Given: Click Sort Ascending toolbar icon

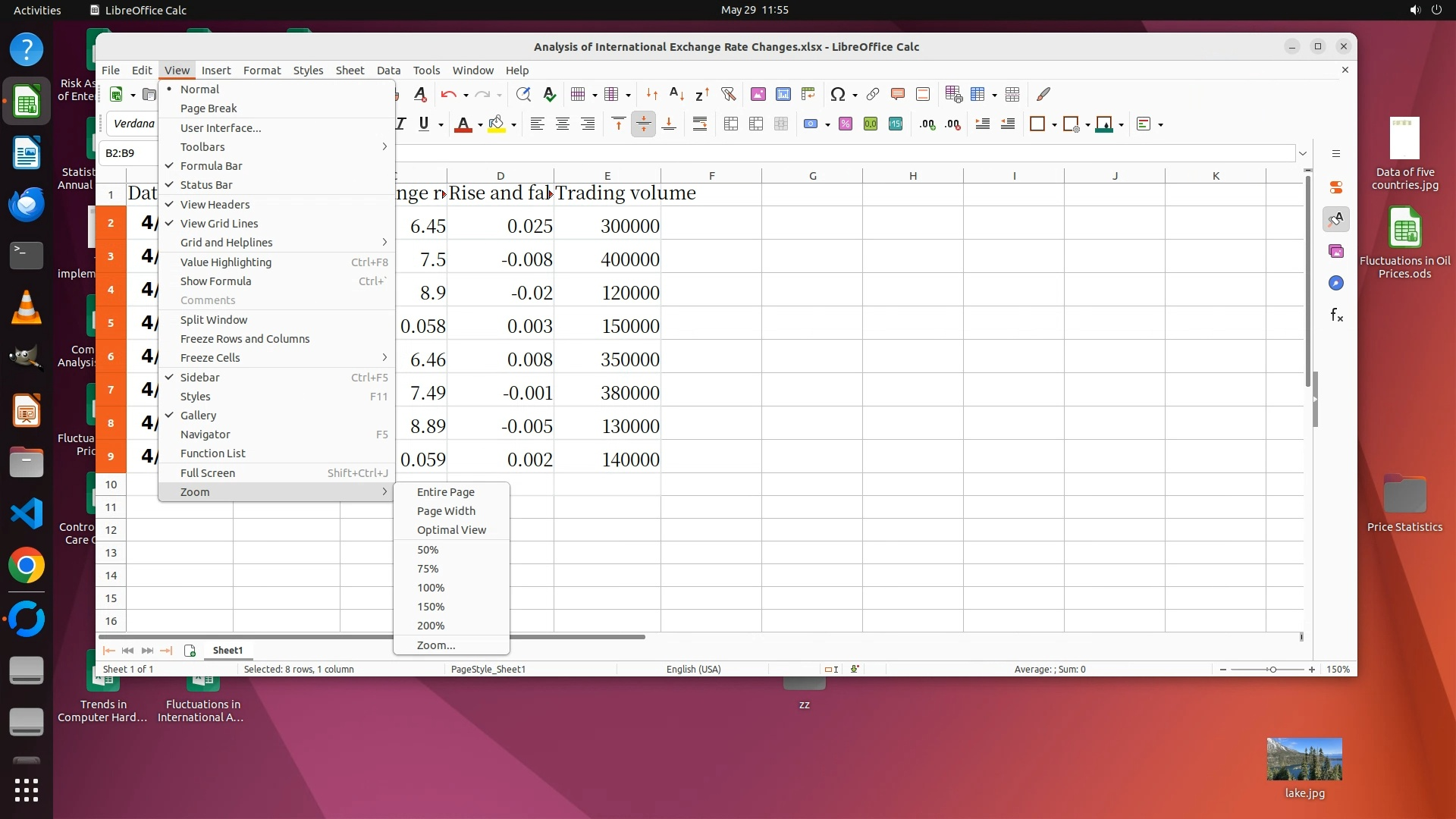Looking at the screenshot, I should click(676, 94).
